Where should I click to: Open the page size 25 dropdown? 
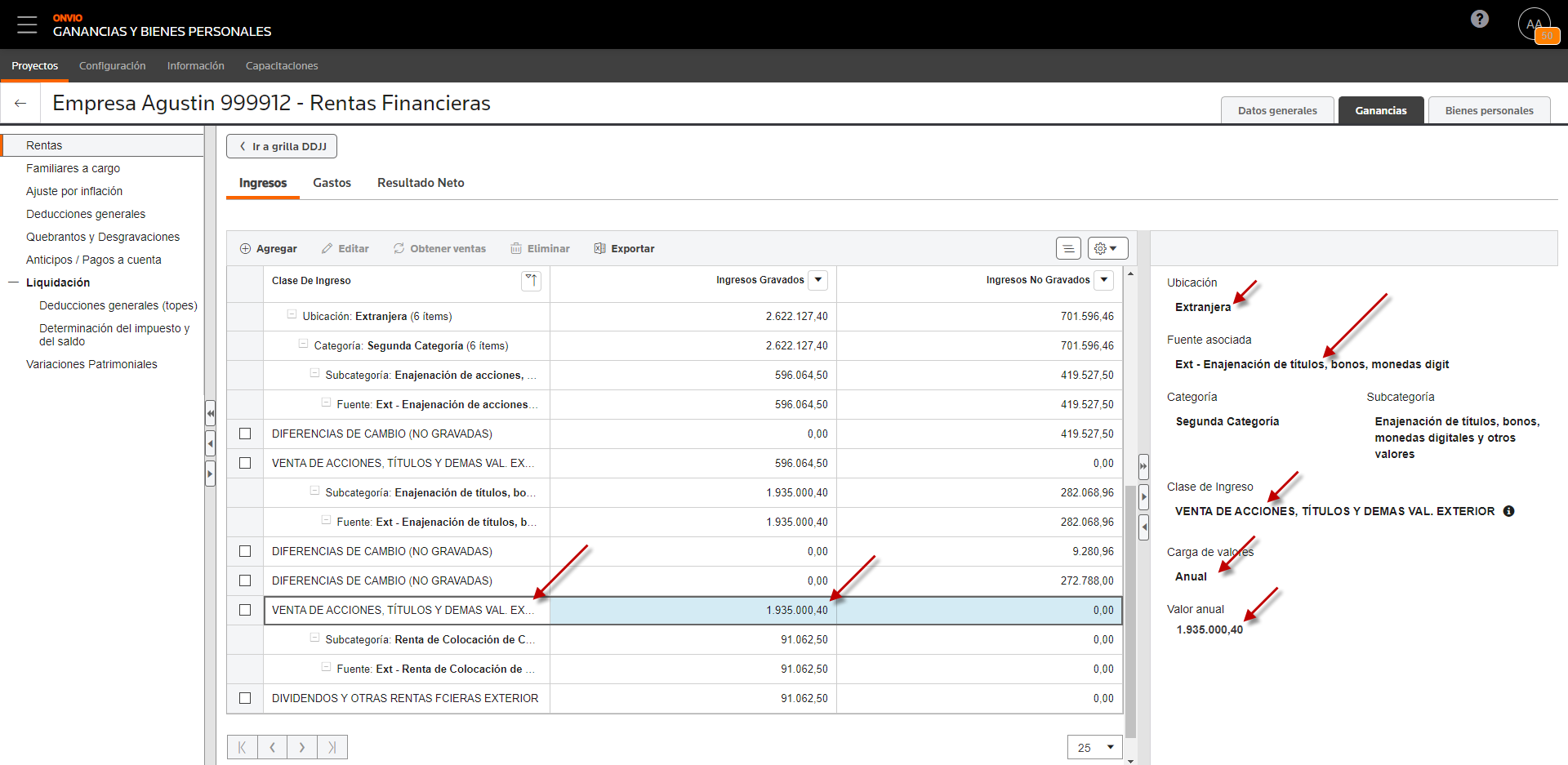(x=1094, y=747)
